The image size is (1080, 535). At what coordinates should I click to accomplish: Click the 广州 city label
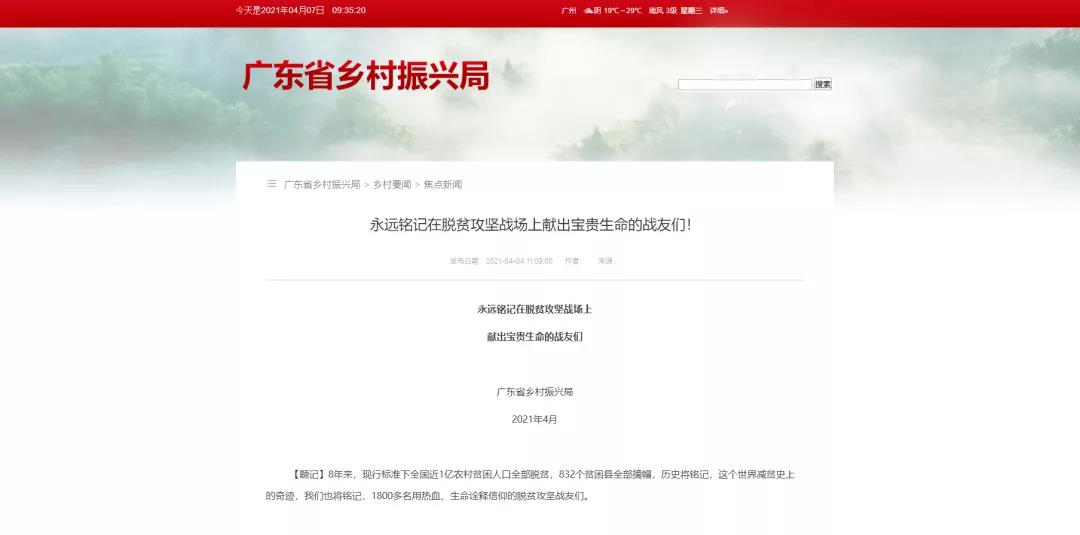coord(569,10)
